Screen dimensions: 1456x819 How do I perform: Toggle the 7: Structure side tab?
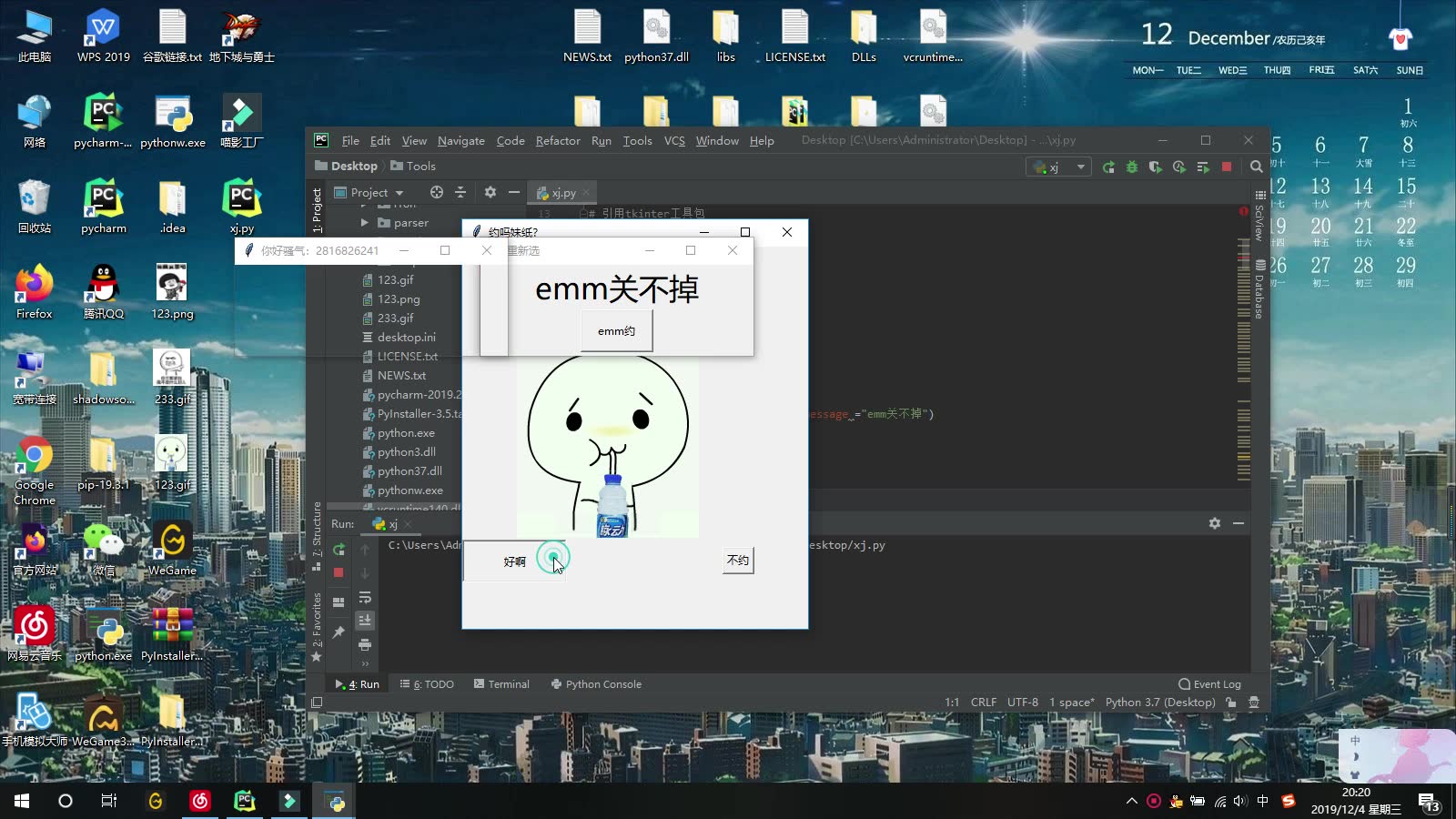[x=317, y=535]
